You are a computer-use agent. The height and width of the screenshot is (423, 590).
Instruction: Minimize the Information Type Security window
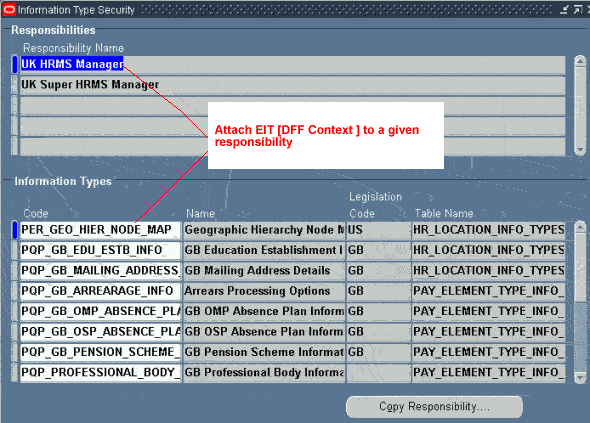pos(564,10)
